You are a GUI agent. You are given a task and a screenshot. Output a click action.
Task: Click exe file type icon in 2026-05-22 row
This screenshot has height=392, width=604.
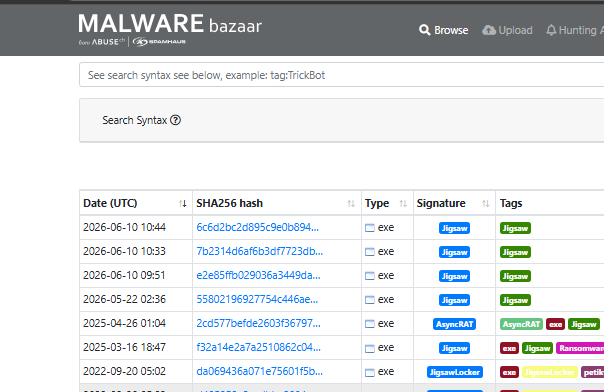click(x=369, y=300)
